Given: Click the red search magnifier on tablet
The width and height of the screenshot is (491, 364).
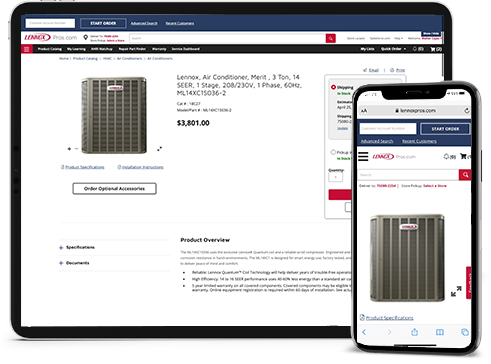Looking at the screenshot, I should click(x=330, y=38).
